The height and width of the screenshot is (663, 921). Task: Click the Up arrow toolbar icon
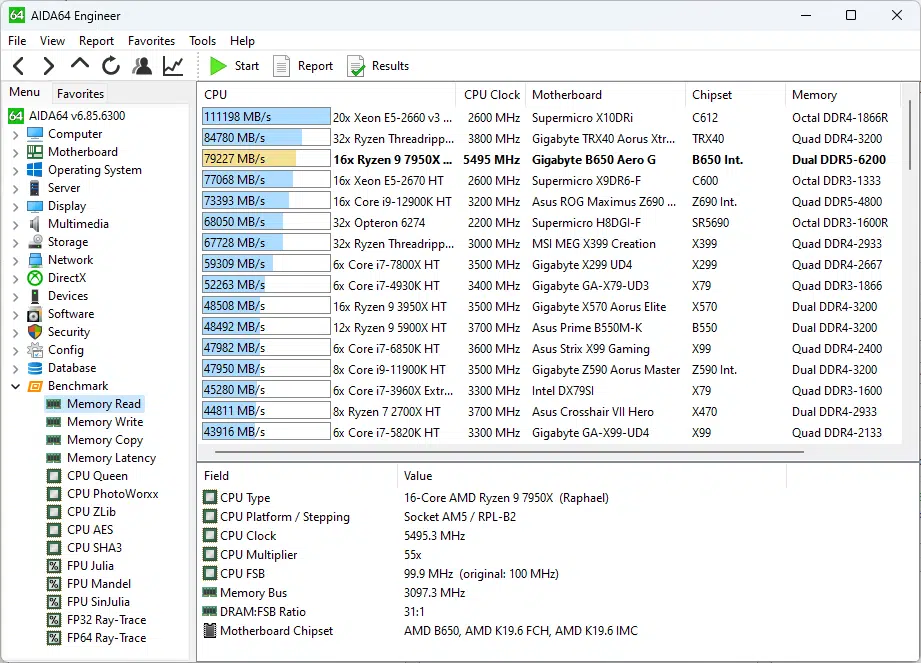click(80, 65)
